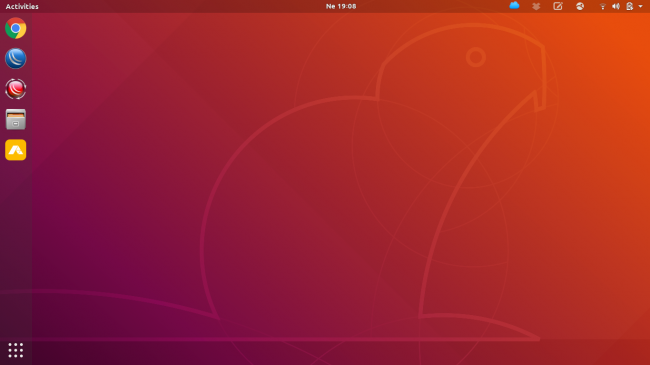
Task: Open Wi-Fi network status icon
Action: click(x=603, y=6)
